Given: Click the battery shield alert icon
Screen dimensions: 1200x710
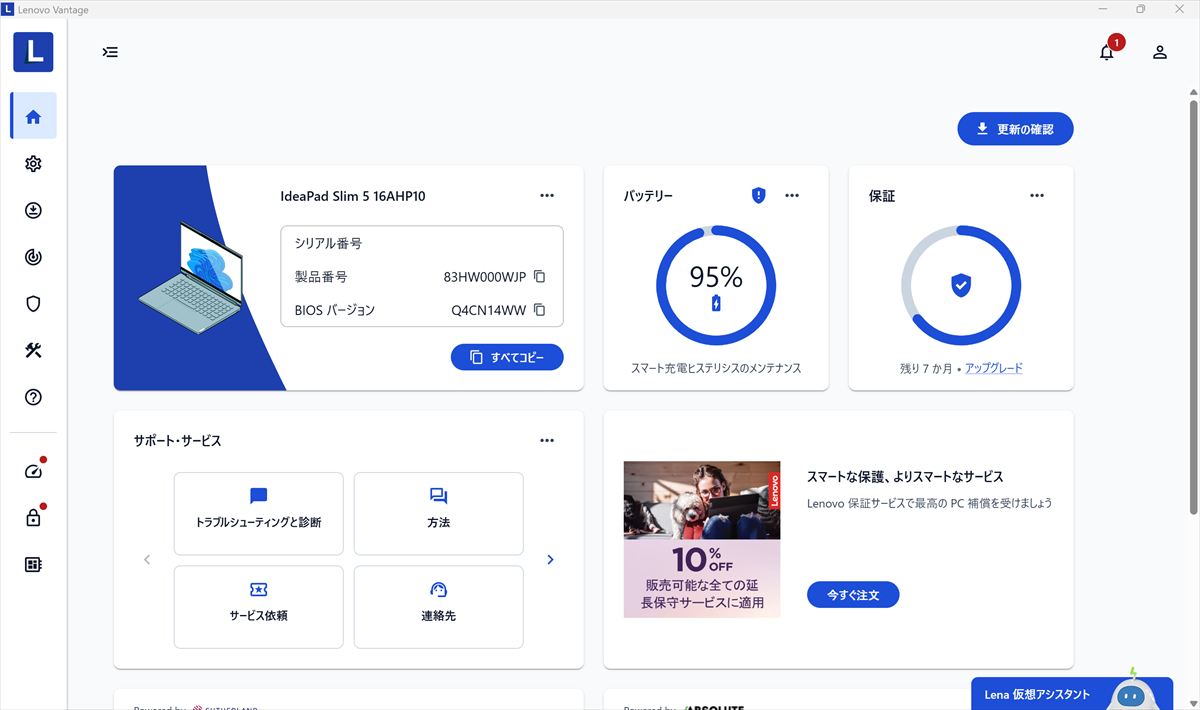Looking at the screenshot, I should point(758,195).
